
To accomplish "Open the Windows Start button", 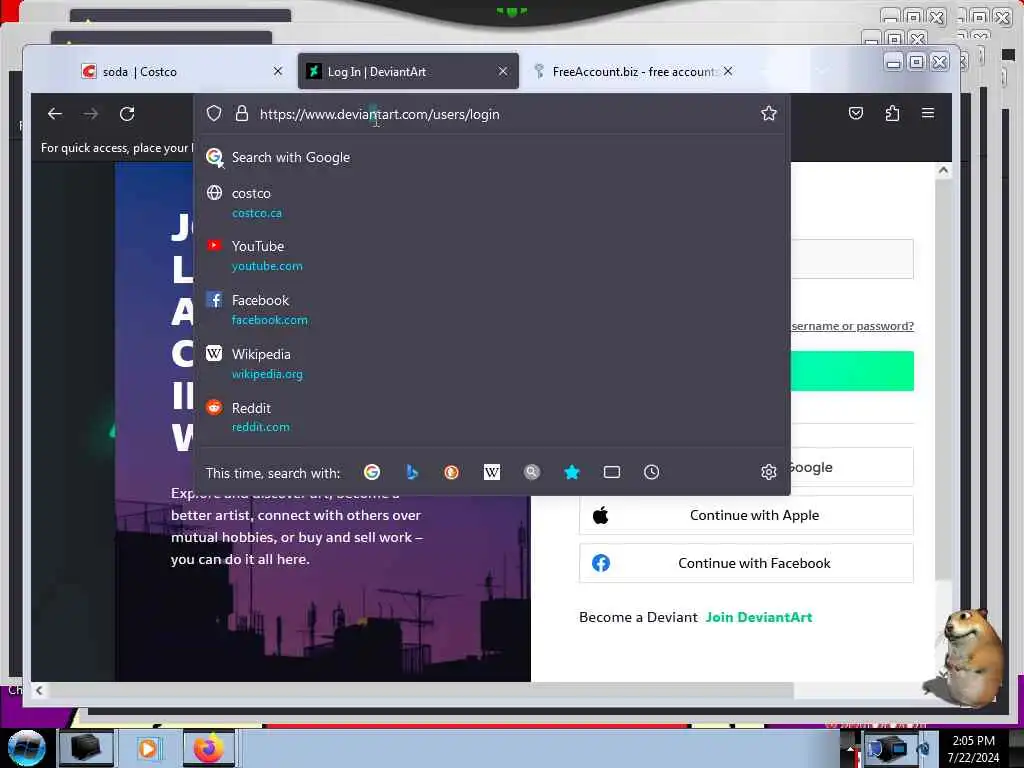I will [26, 748].
